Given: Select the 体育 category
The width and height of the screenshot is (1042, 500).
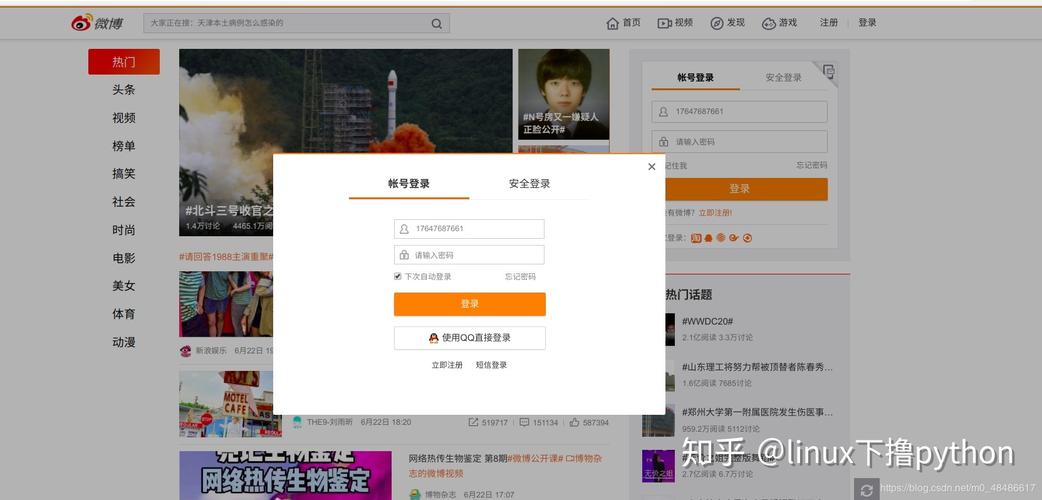Looking at the screenshot, I should [x=124, y=314].
